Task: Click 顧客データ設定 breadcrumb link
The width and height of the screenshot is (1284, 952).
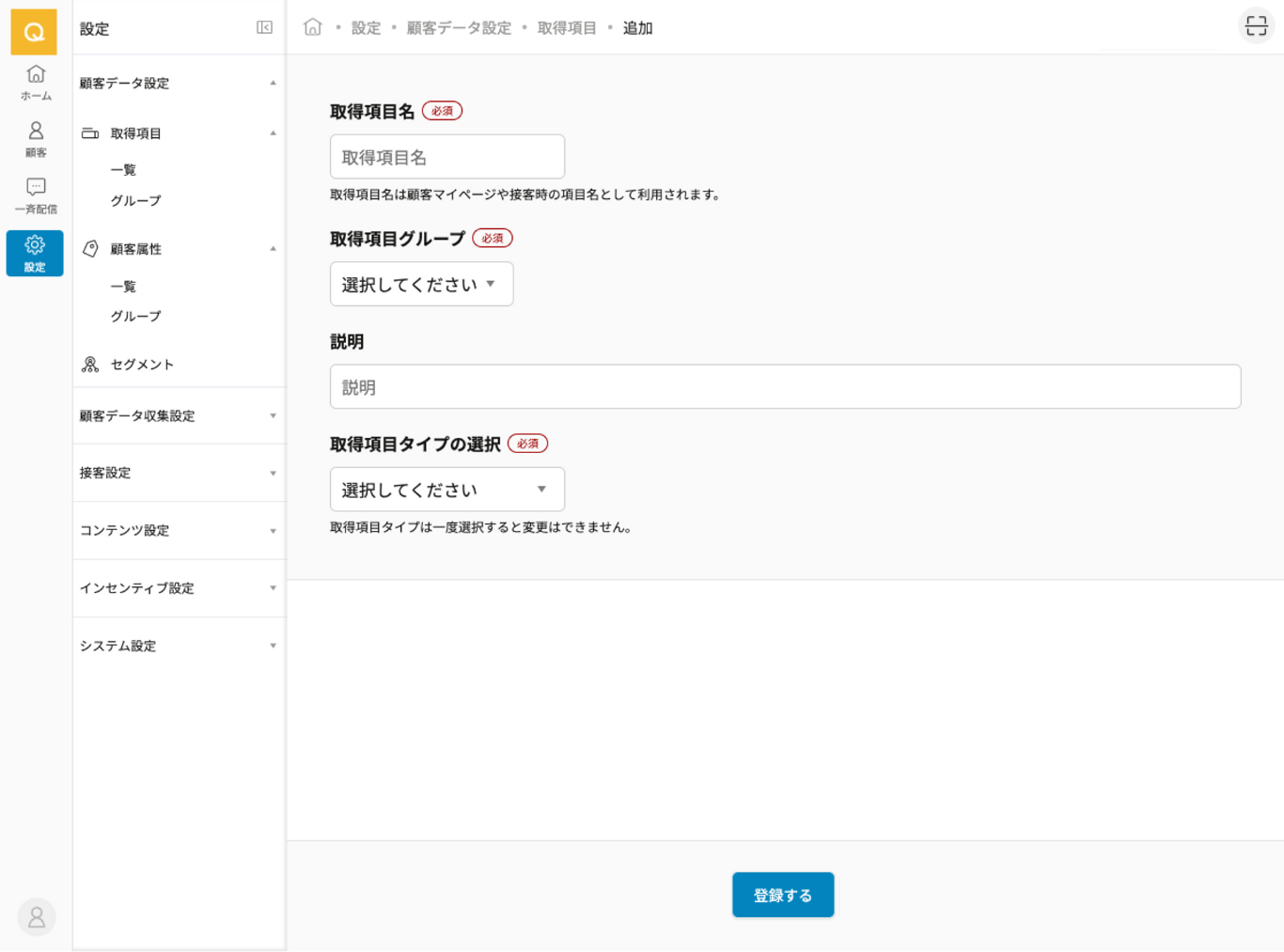Action: tap(459, 28)
